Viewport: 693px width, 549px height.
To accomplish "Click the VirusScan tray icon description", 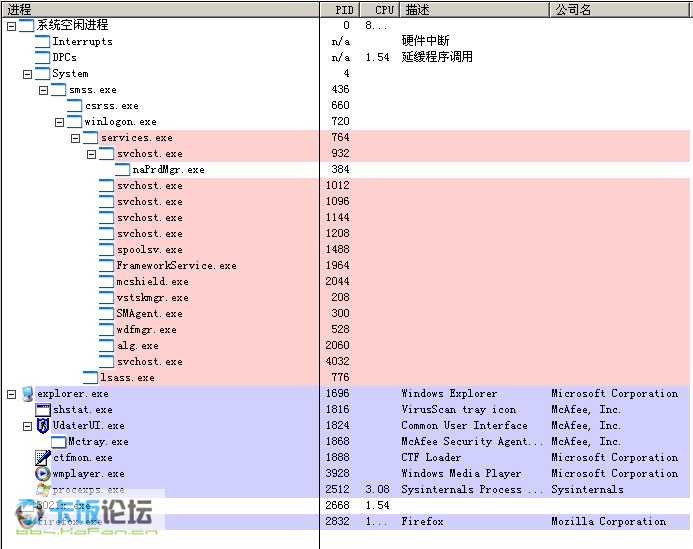I will click(x=458, y=409).
